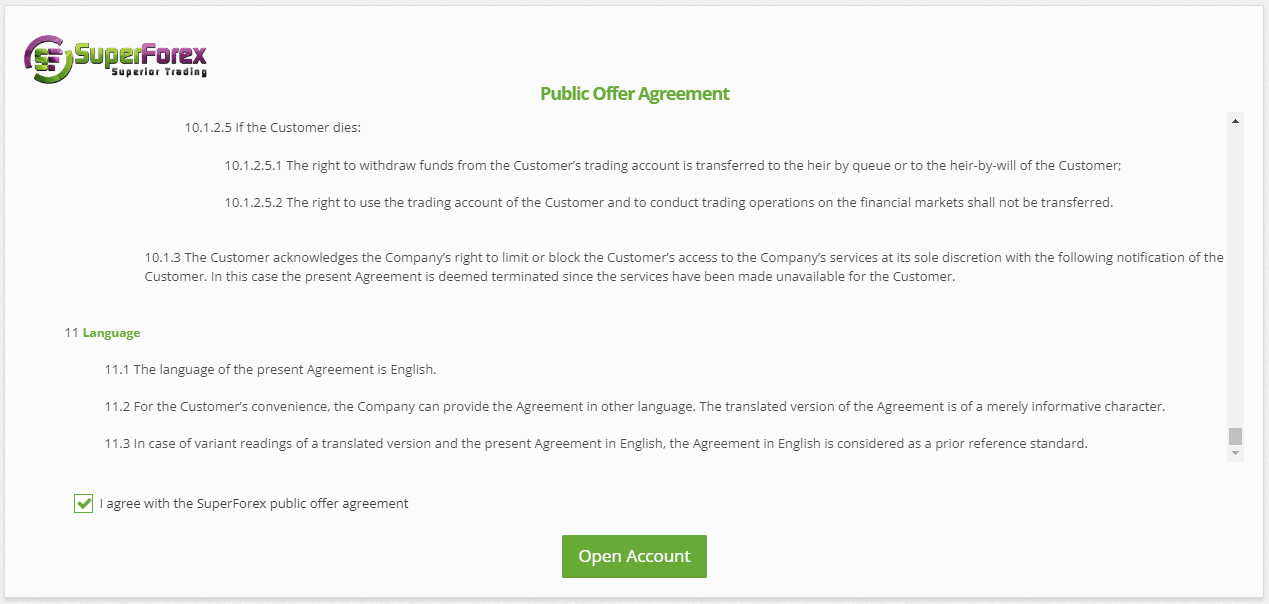The image size is (1269, 604).
Task: Click clause 10.1.2.5.2 about trading account use
Action: tap(669, 202)
